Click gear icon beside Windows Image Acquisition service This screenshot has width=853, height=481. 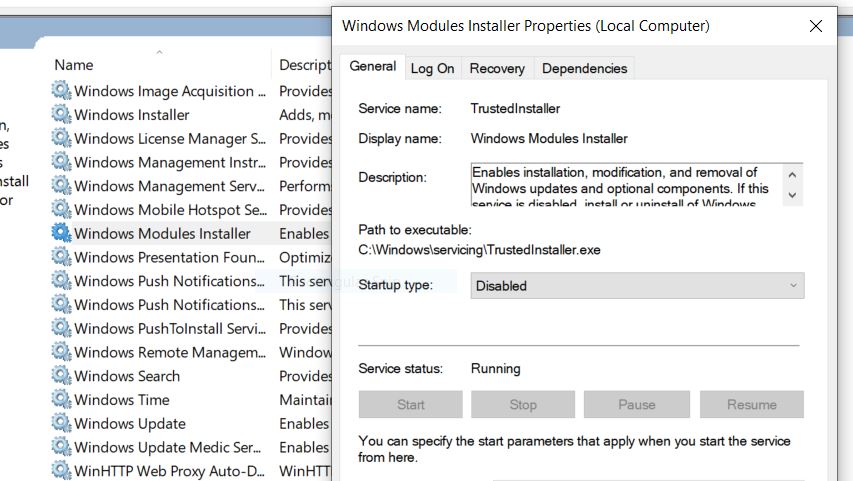62,91
